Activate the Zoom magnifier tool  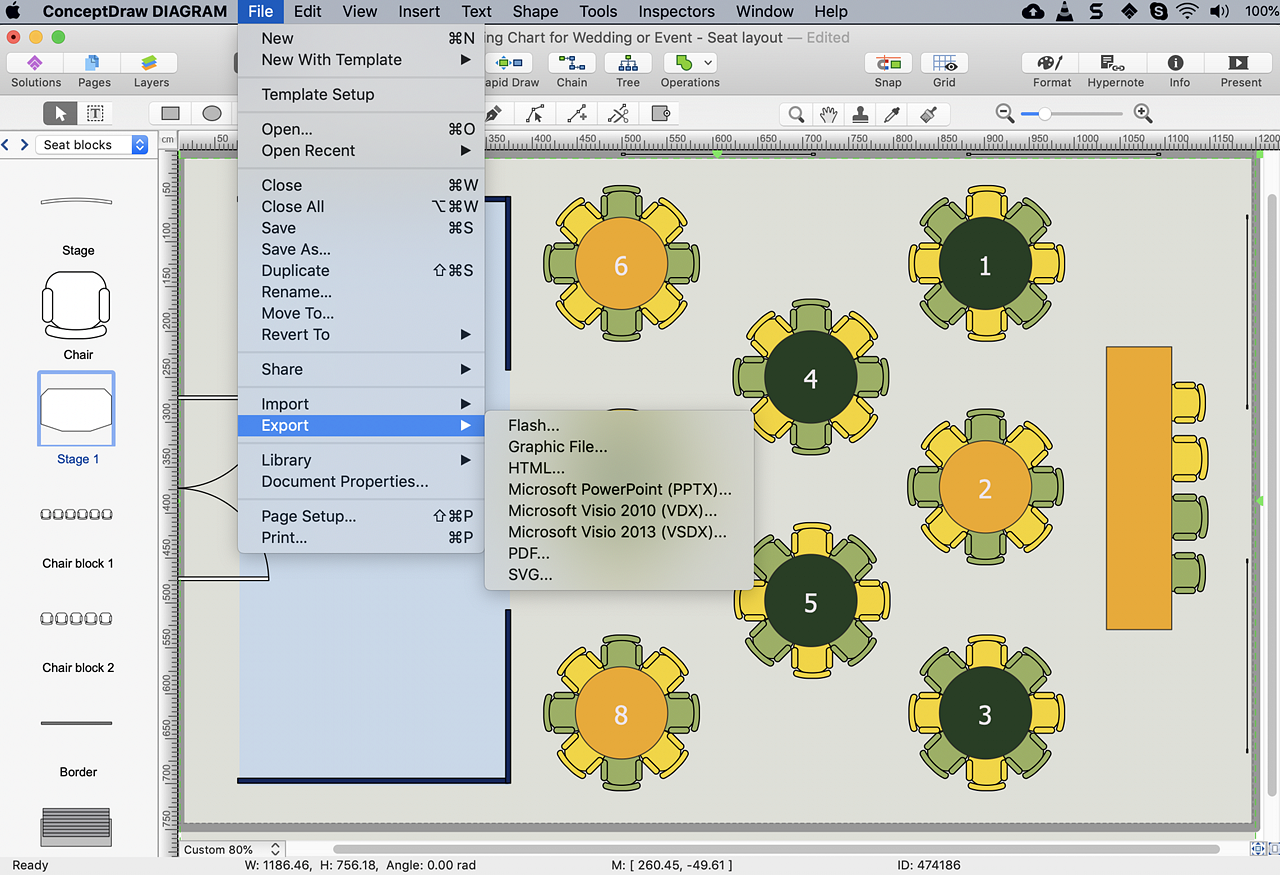coord(796,114)
